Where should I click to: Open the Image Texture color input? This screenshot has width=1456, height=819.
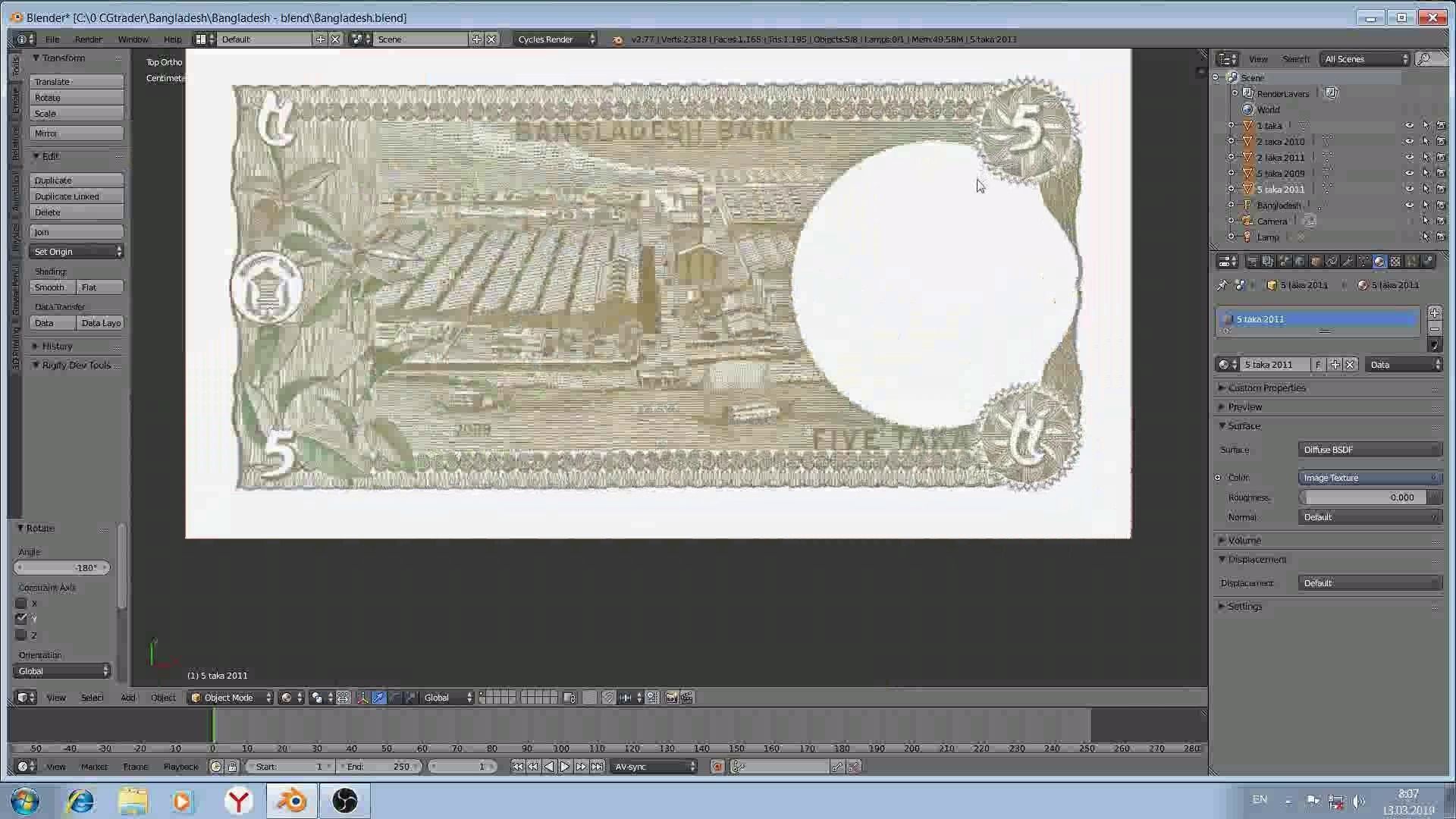tap(1370, 478)
